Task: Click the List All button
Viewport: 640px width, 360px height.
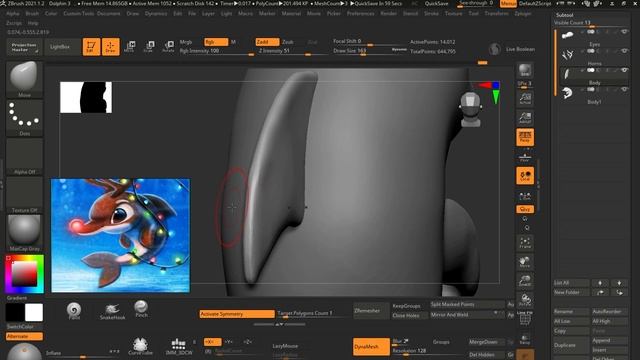Action: (x=571, y=283)
